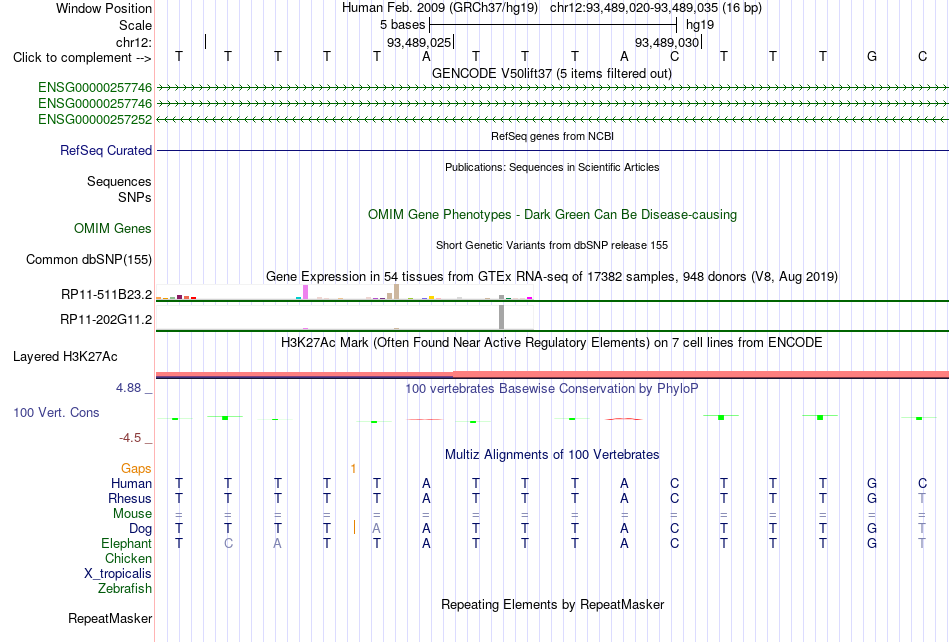Screen dimensions: 950x642
Task: Click the '5 bases' scale bar text
Action: coord(402,25)
